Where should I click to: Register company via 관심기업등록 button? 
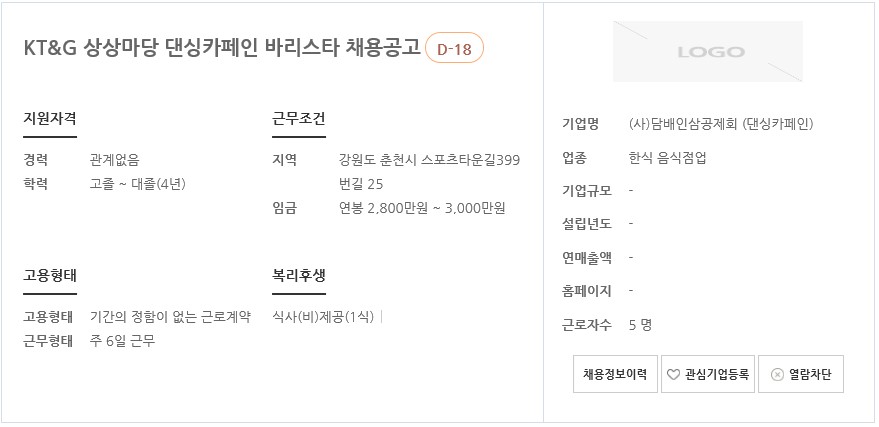pyautogui.click(x=708, y=374)
